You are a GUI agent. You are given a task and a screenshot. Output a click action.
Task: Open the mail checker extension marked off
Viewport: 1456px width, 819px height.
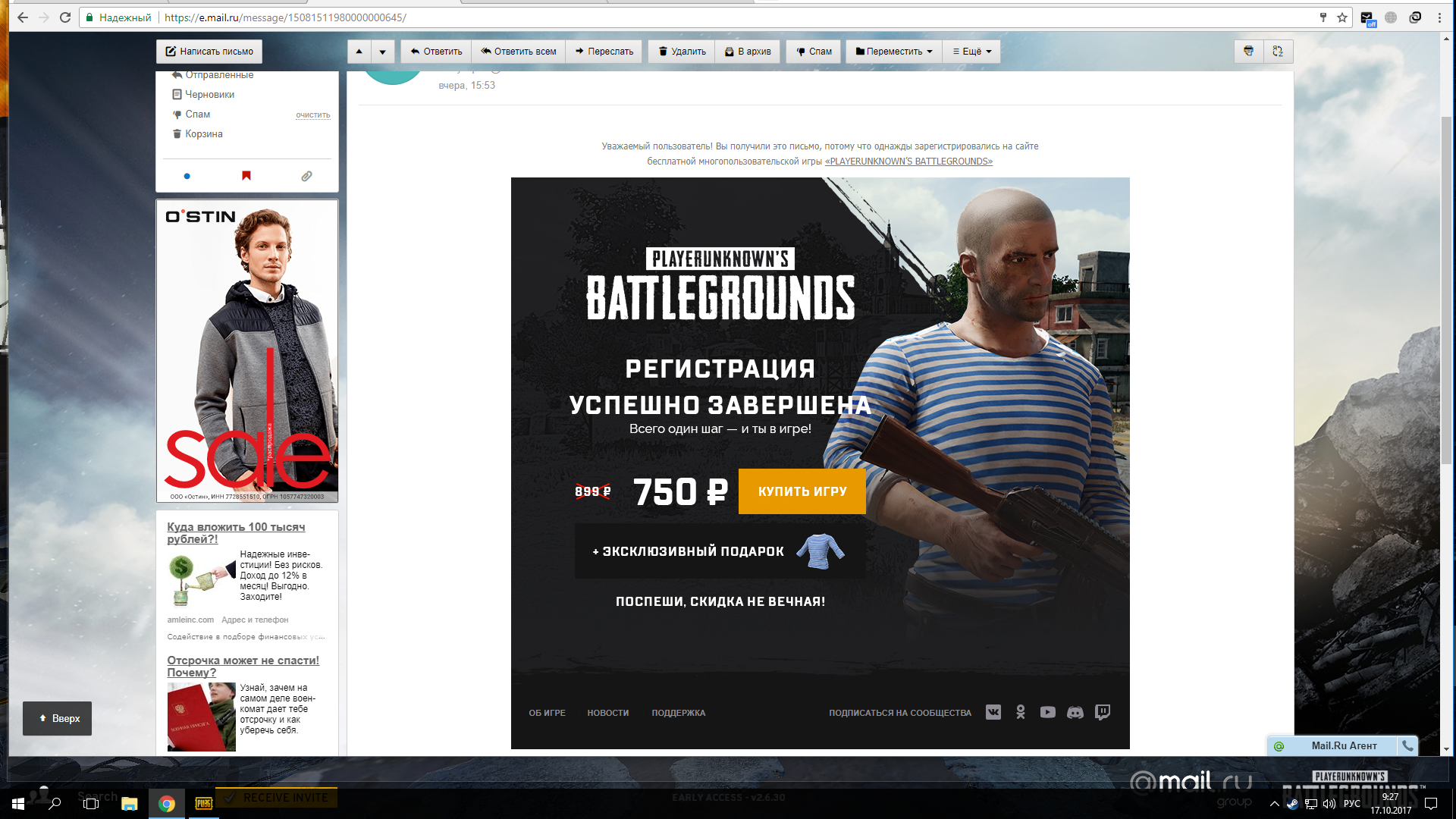pos(1367,18)
